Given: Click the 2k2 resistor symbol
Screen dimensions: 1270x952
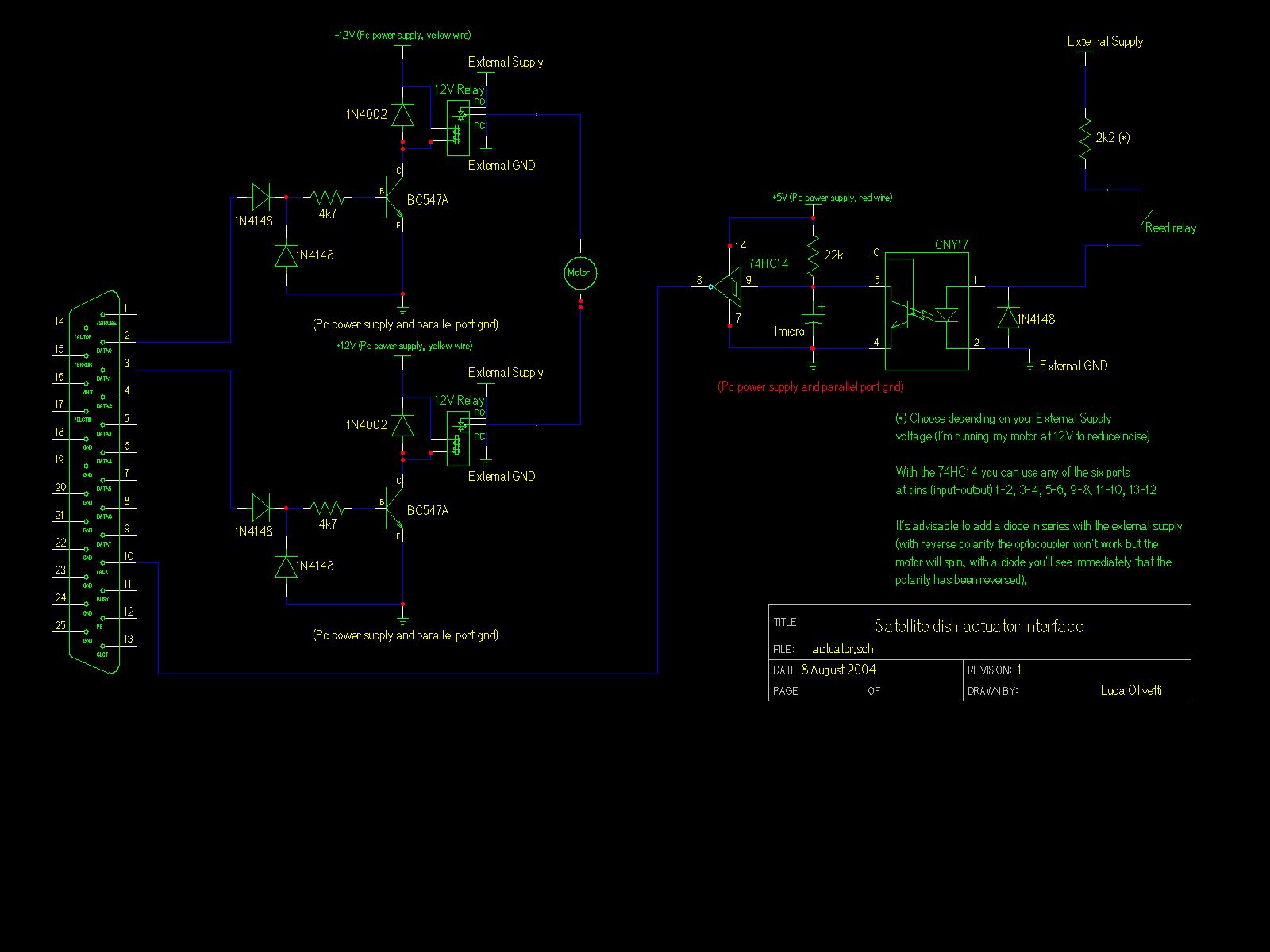Looking at the screenshot, I should tap(1085, 138).
